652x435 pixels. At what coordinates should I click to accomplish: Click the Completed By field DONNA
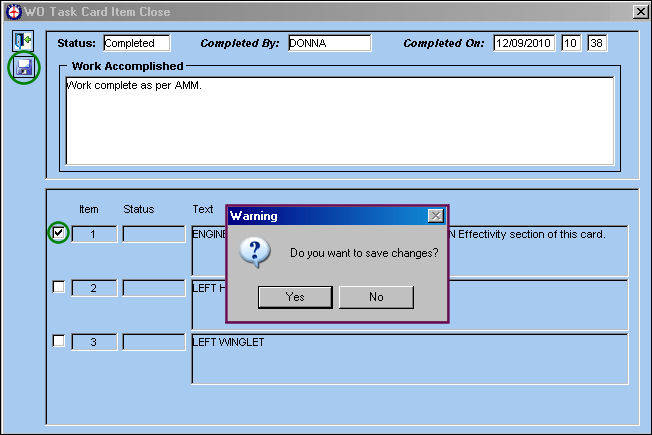[x=329, y=43]
